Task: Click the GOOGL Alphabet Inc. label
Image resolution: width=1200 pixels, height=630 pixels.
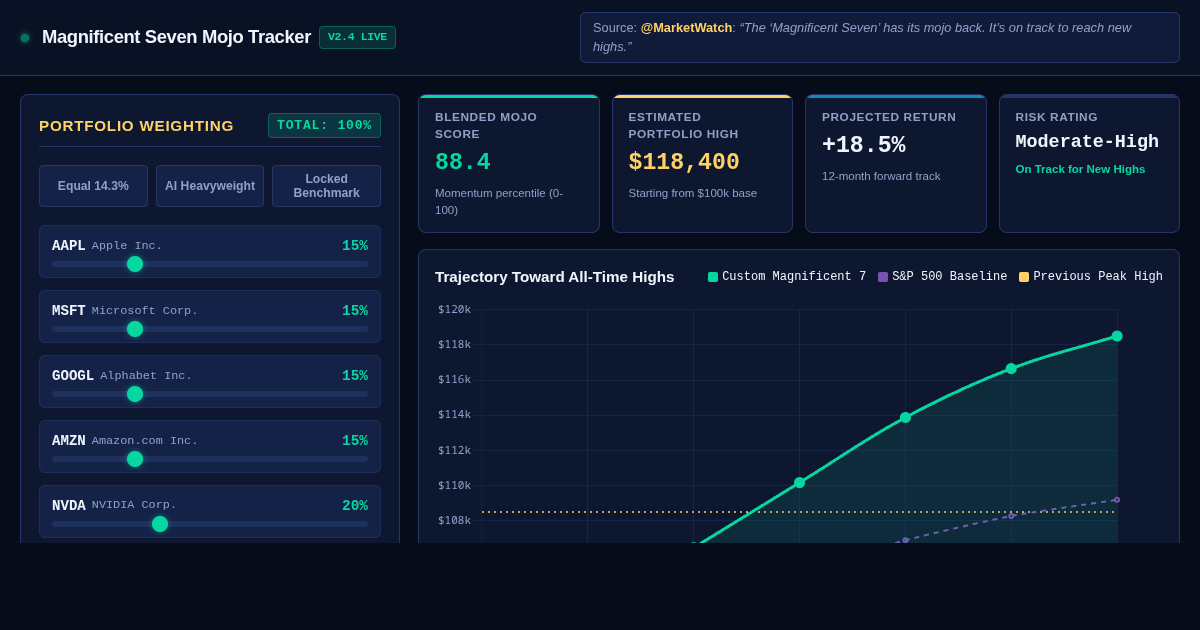Action: [122, 376]
